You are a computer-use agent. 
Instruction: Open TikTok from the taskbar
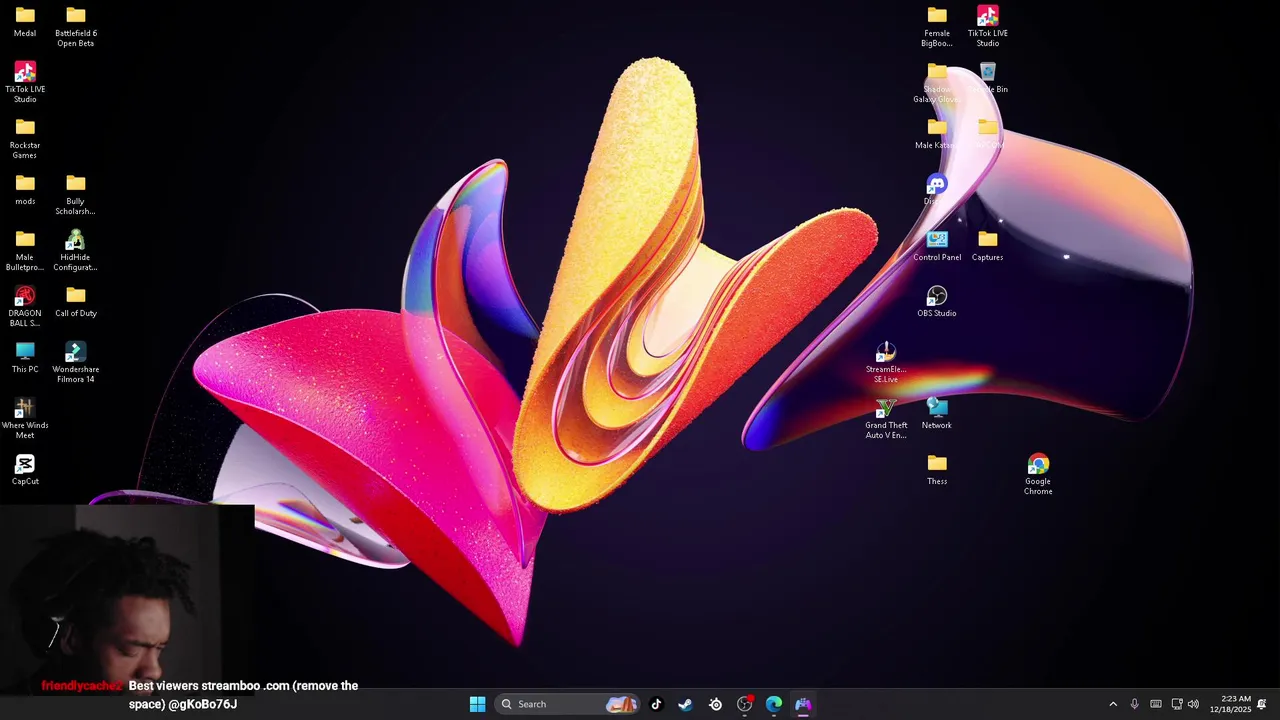656,704
